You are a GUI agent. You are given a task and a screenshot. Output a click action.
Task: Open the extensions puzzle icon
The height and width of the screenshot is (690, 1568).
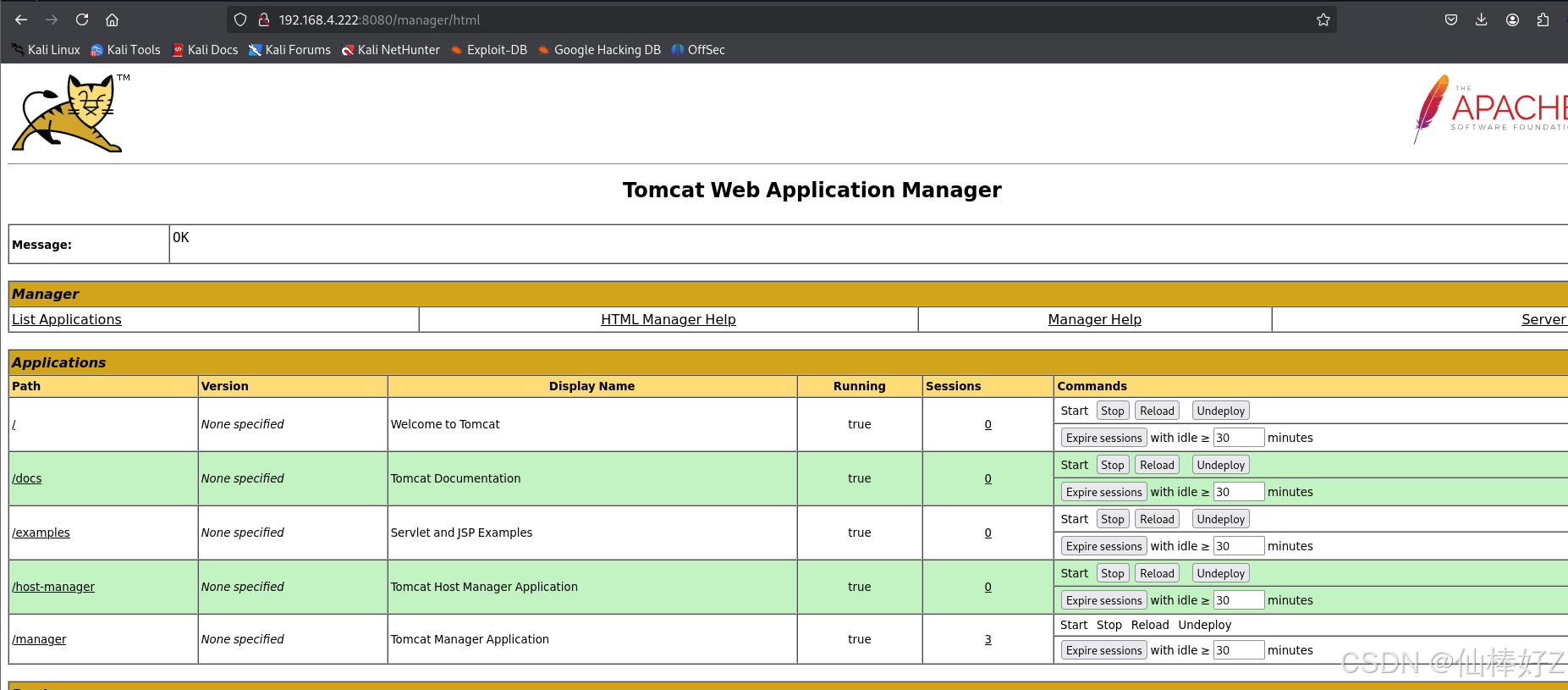coord(1543,19)
